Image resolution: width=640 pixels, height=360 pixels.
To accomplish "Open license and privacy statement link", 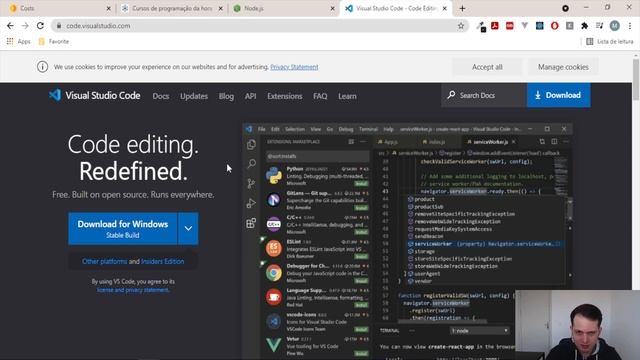I will pyautogui.click(x=133, y=290).
